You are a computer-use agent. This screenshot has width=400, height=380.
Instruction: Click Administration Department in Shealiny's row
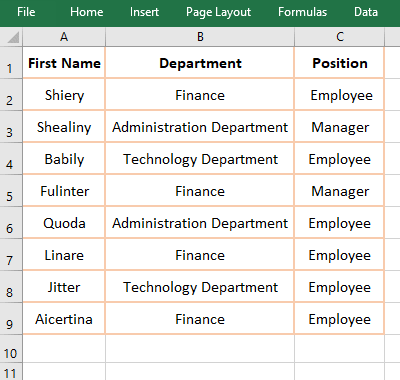click(x=200, y=127)
